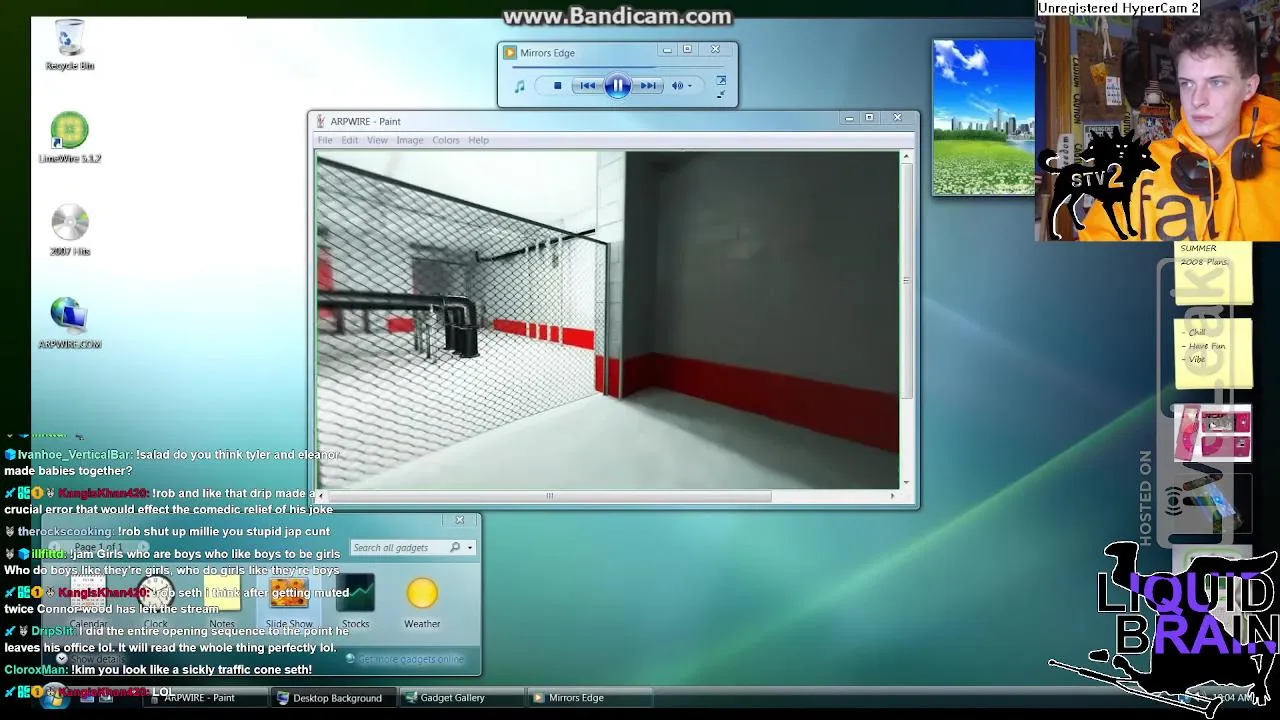Viewport: 1280px width, 720px height.
Task: Expand the gadget search options dropdown
Action: (470, 548)
